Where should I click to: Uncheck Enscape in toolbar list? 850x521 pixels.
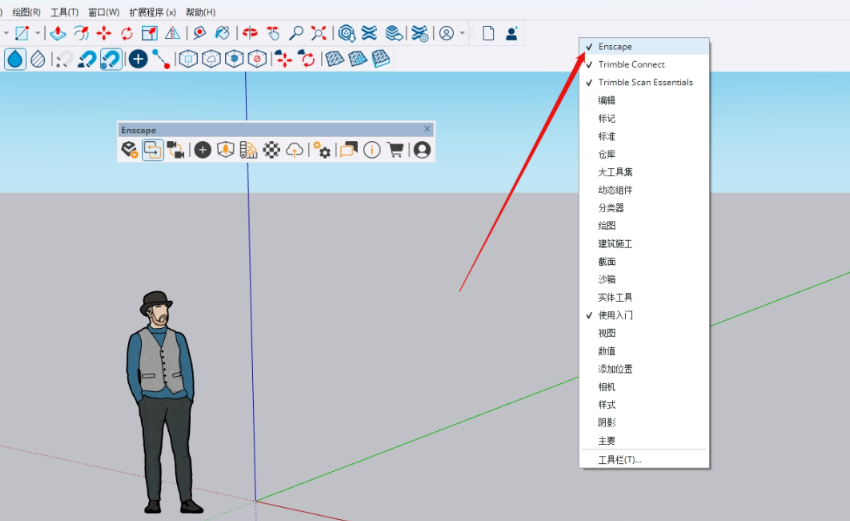point(615,47)
